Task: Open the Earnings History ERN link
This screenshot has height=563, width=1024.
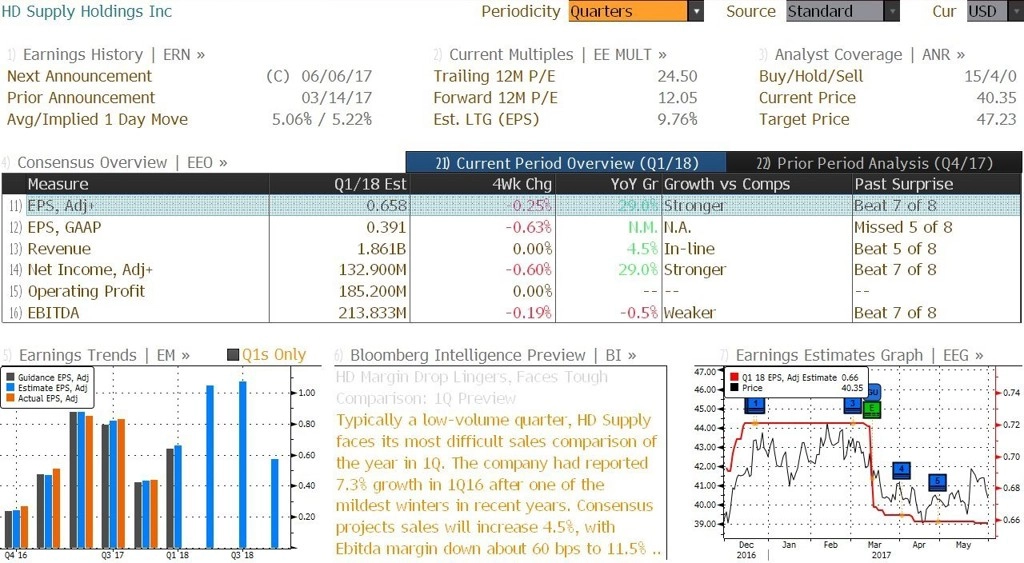Action: coord(106,55)
